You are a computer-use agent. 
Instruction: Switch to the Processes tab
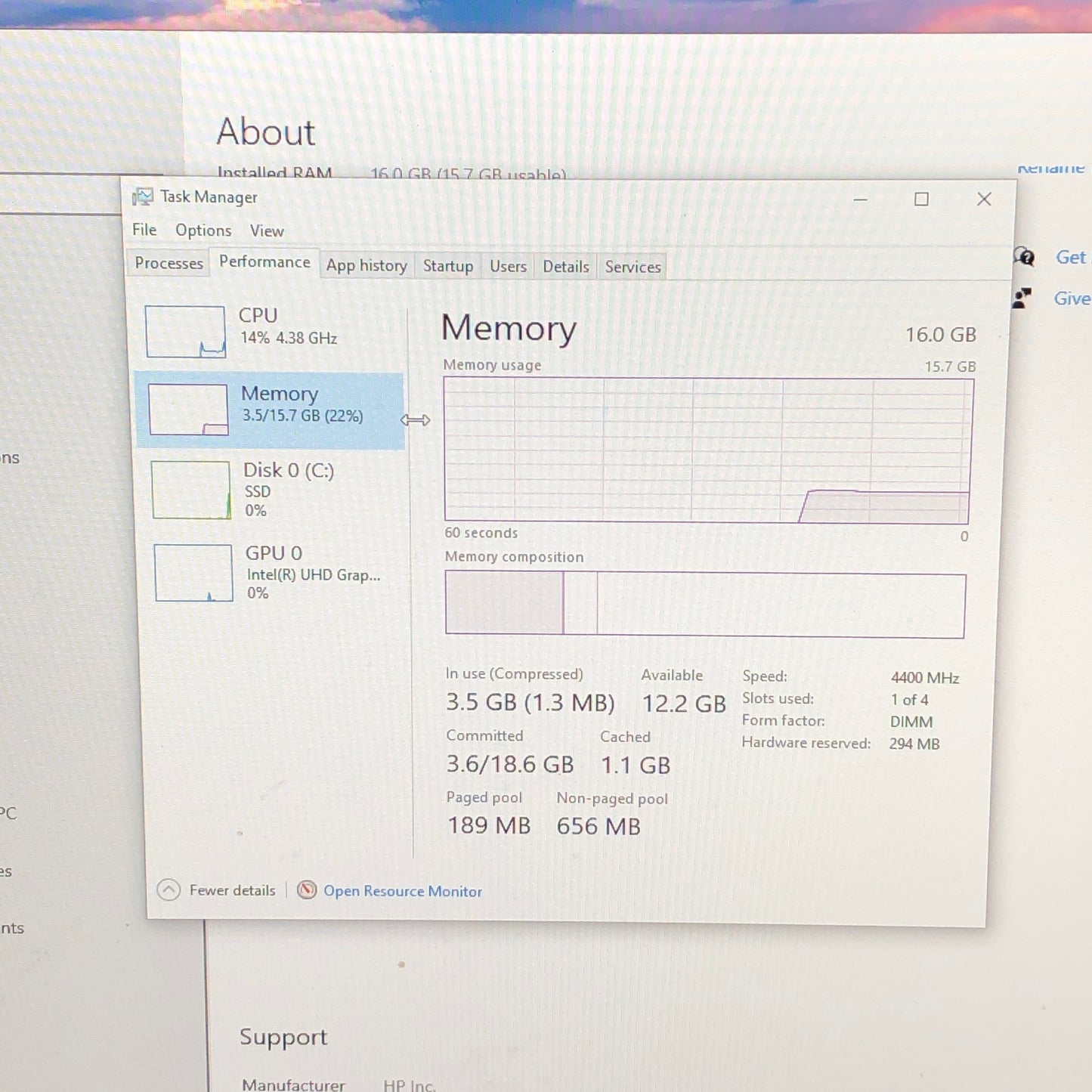[x=169, y=263]
